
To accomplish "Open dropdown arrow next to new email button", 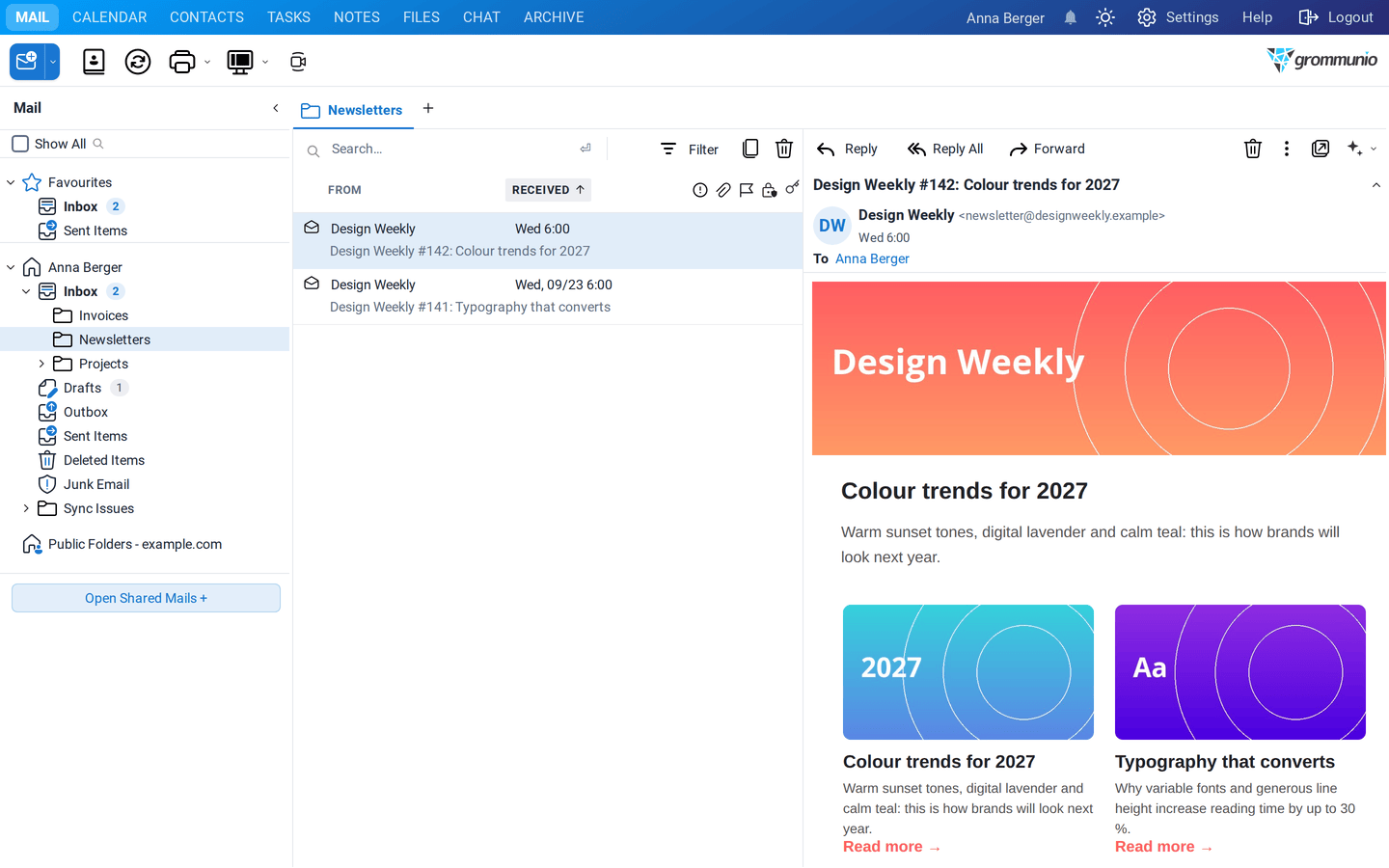I will pyautogui.click(x=53, y=62).
